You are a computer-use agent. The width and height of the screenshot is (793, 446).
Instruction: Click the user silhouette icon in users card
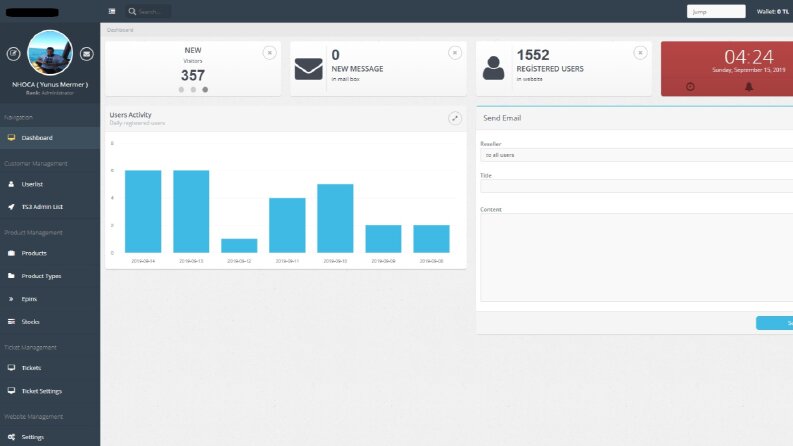pyautogui.click(x=493, y=68)
